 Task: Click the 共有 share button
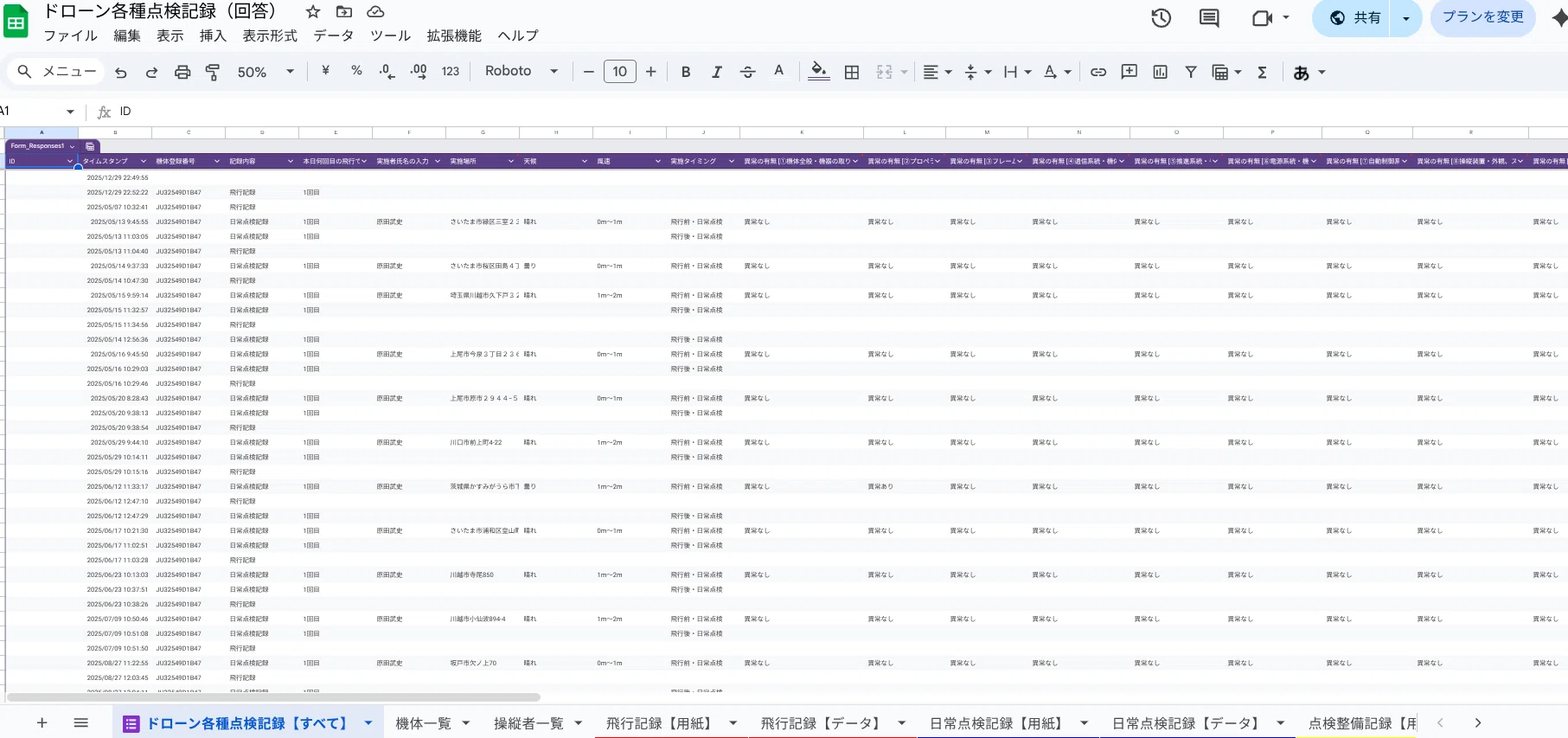tap(1354, 18)
